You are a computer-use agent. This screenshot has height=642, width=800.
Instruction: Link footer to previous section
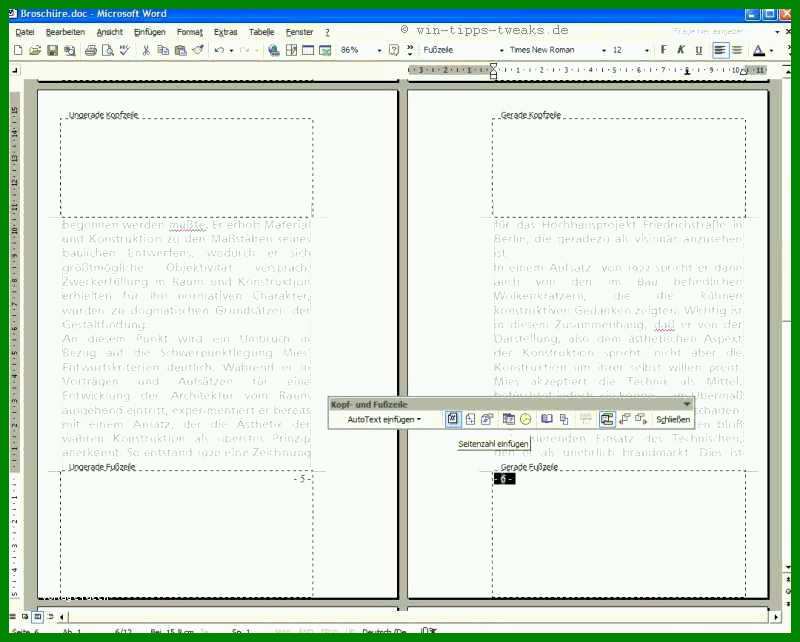pyautogui.click(x=585, y=419)
